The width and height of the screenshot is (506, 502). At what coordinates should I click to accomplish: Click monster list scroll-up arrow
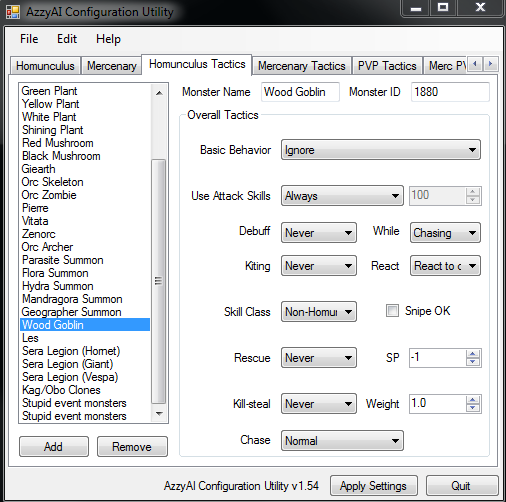tap(159, 93)
